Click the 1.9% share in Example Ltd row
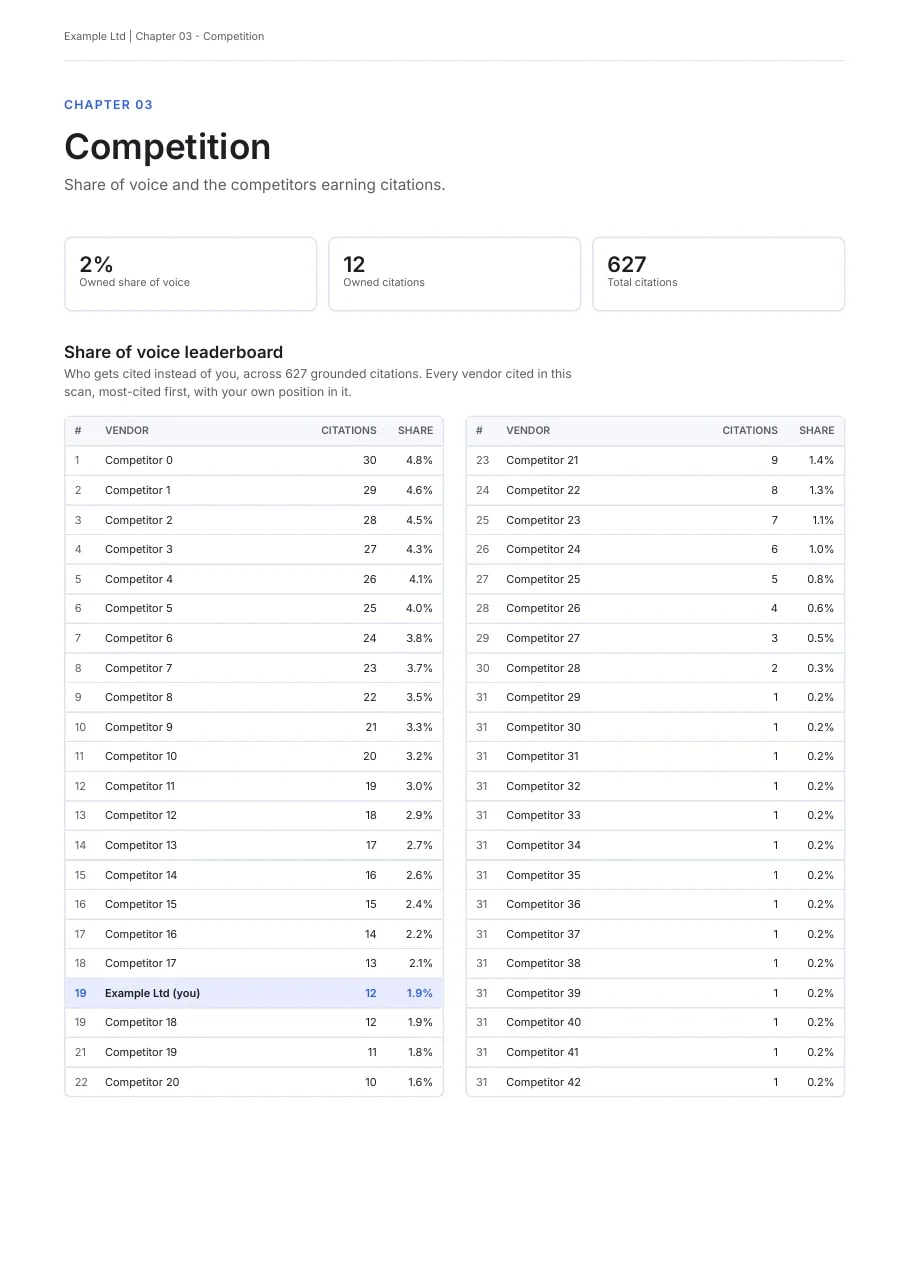The height and width of the screenshot is (1287, 910). click(x=420, y=993)
